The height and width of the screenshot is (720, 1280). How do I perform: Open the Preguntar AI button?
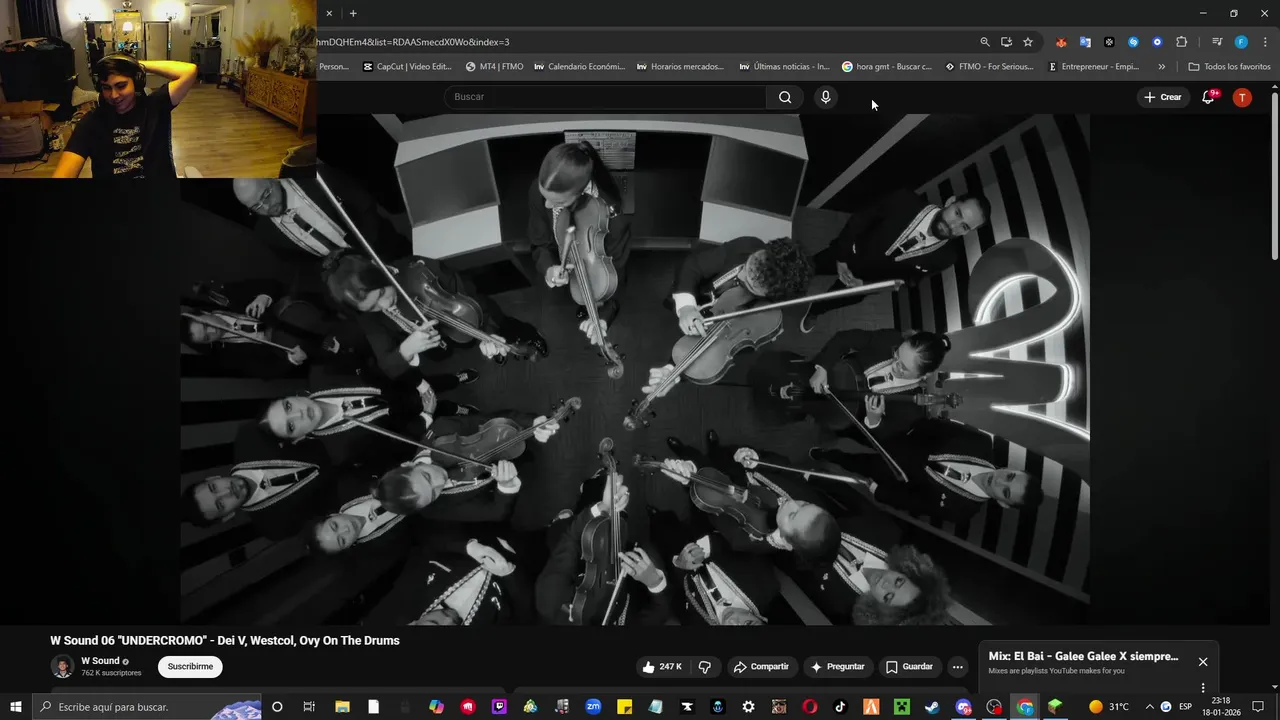click(837, 667)
